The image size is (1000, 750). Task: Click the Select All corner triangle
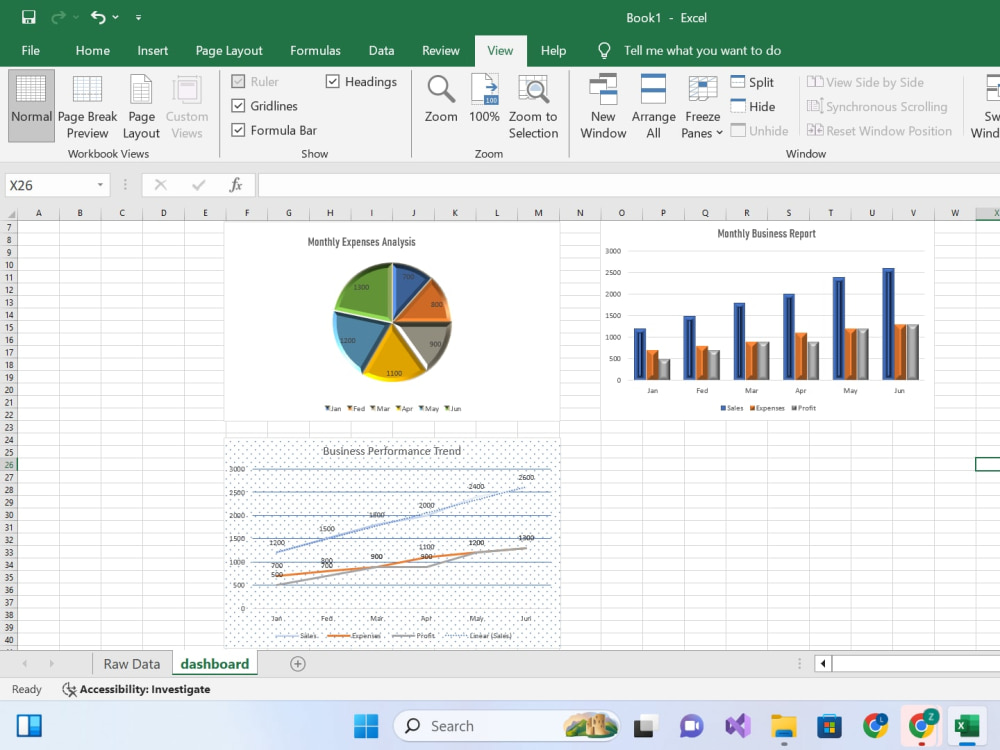point(11,214)
